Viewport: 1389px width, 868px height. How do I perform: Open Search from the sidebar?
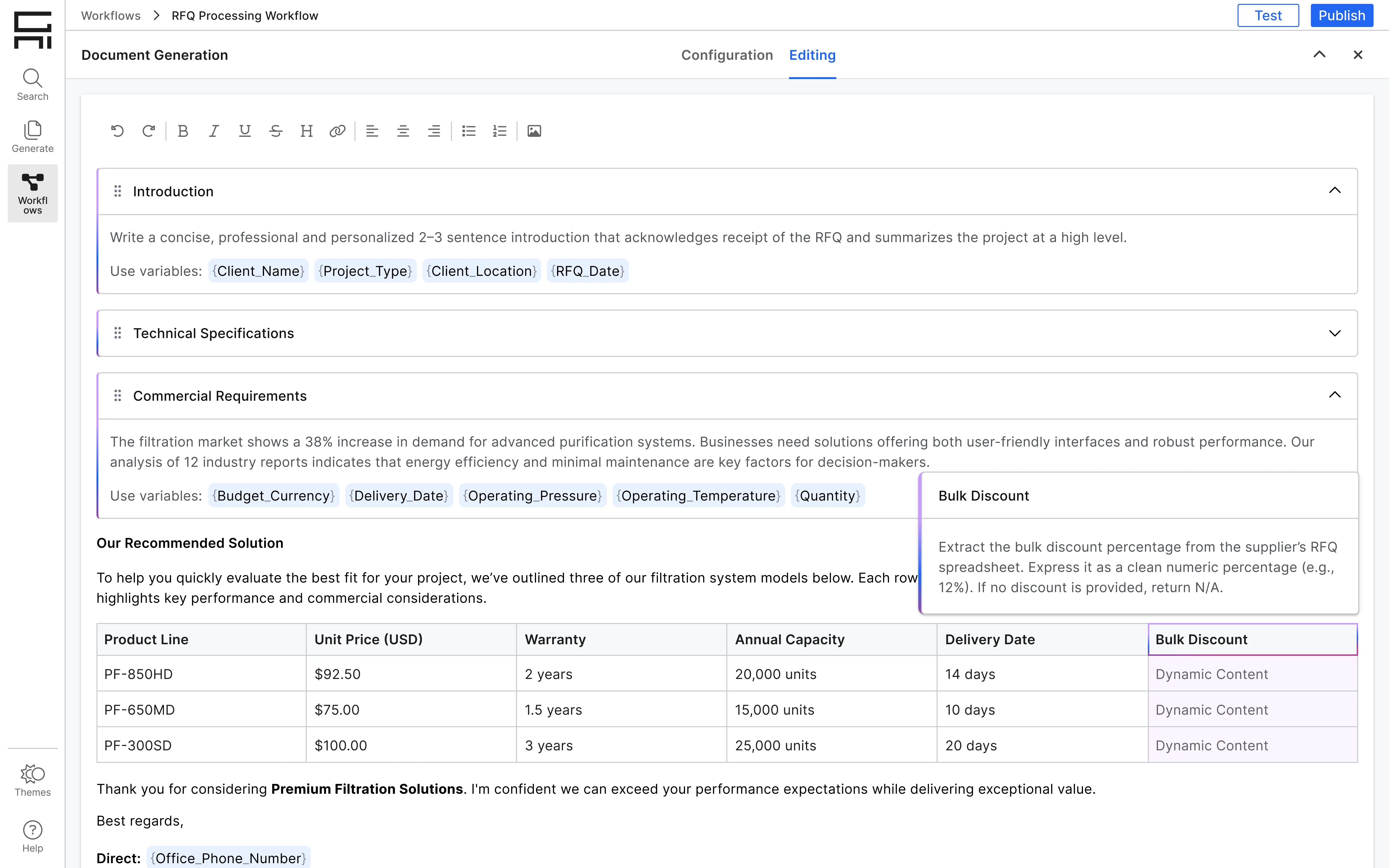[x=33, y=85]
